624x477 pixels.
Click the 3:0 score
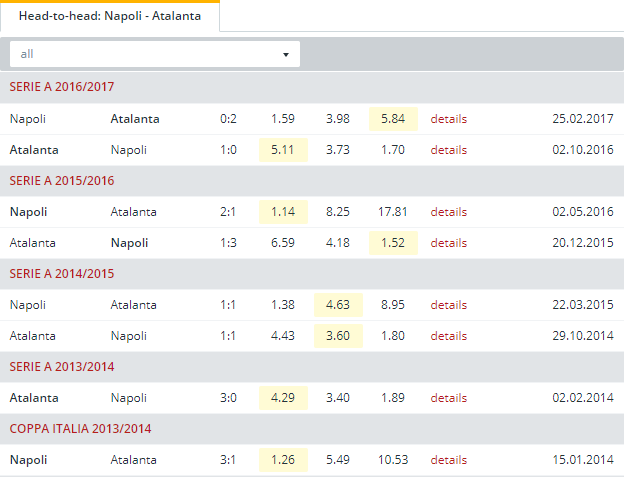point(228,398)
